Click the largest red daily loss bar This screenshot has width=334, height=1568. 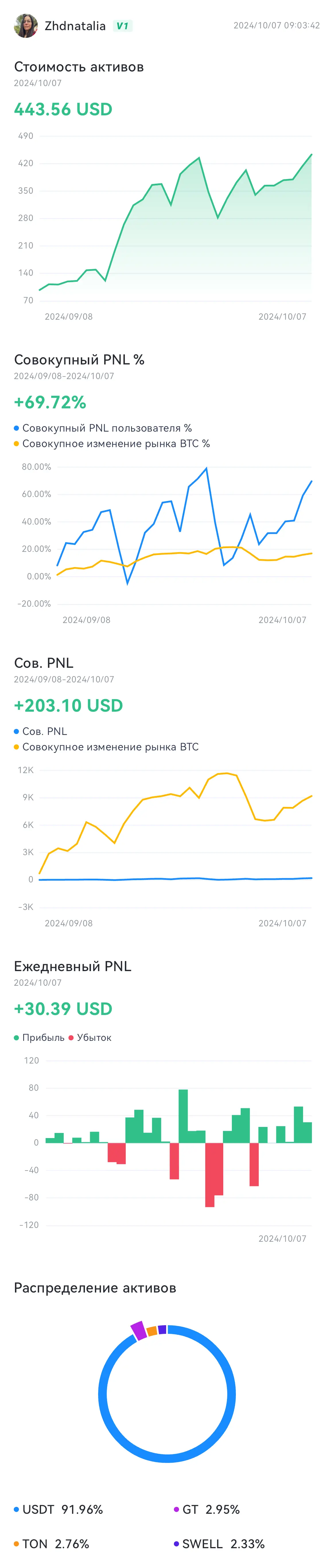pos(210,1175)
